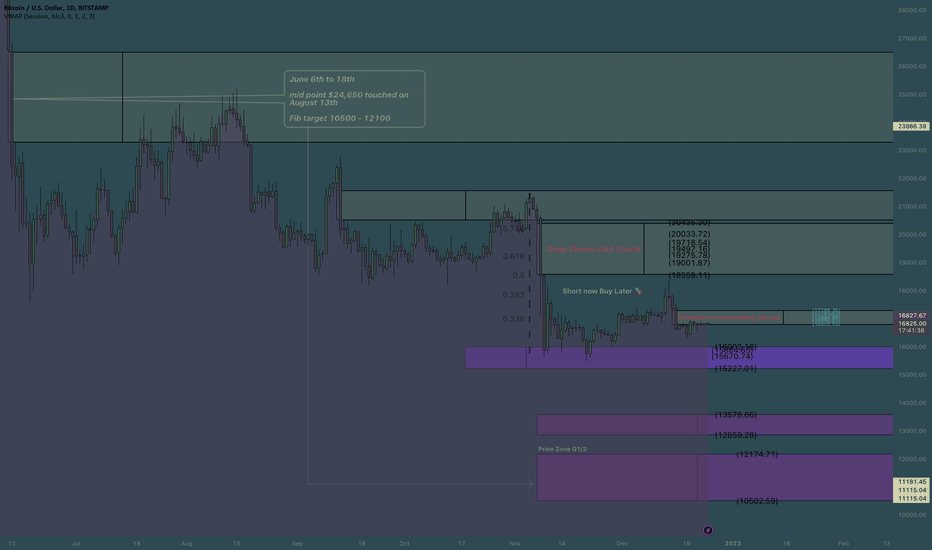
Task: Click the 14000.00 price scale label
Action: coord(912,403)
